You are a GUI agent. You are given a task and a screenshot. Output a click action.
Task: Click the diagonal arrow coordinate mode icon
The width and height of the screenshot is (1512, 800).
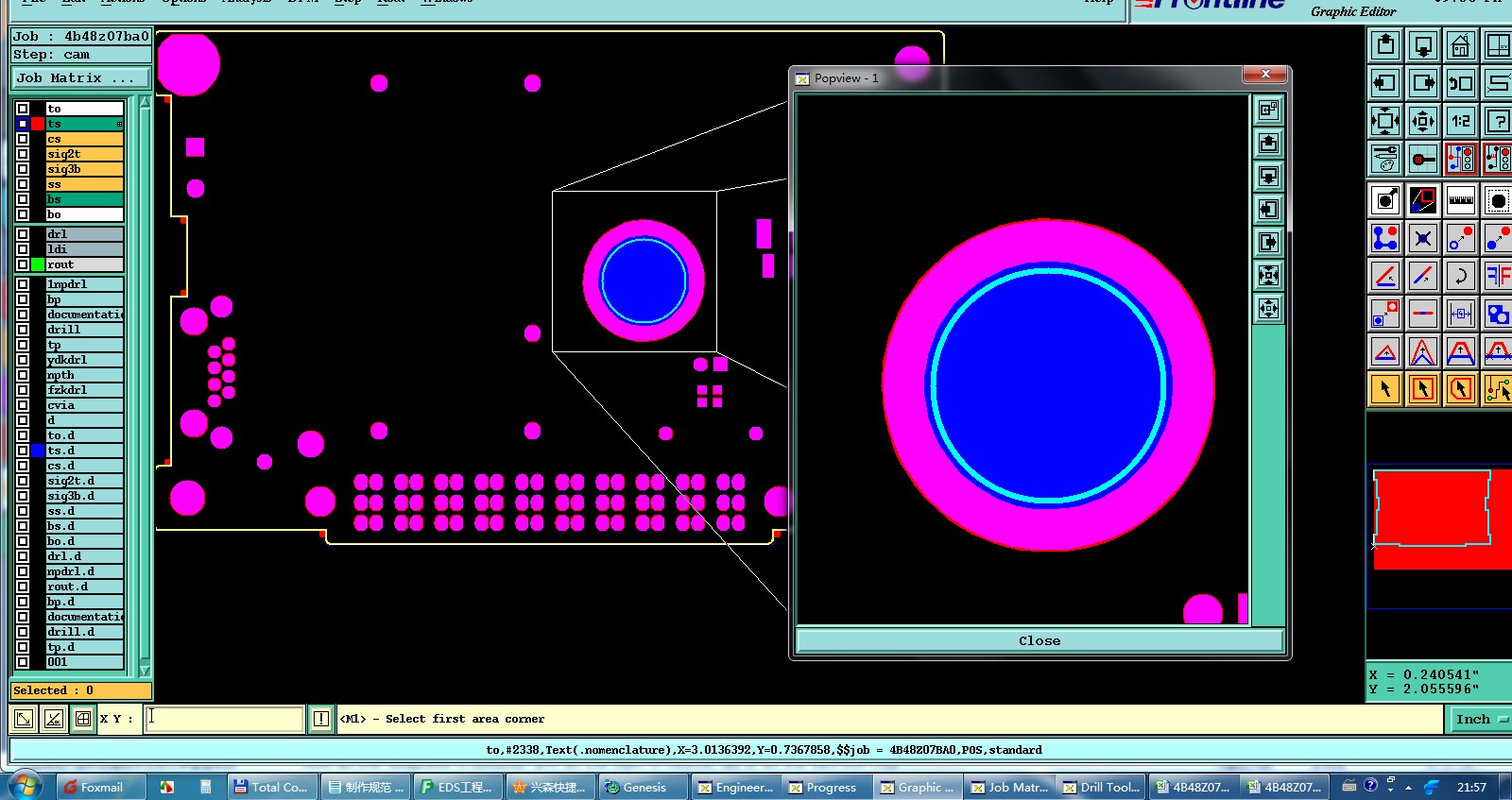(x=25, y=719)
